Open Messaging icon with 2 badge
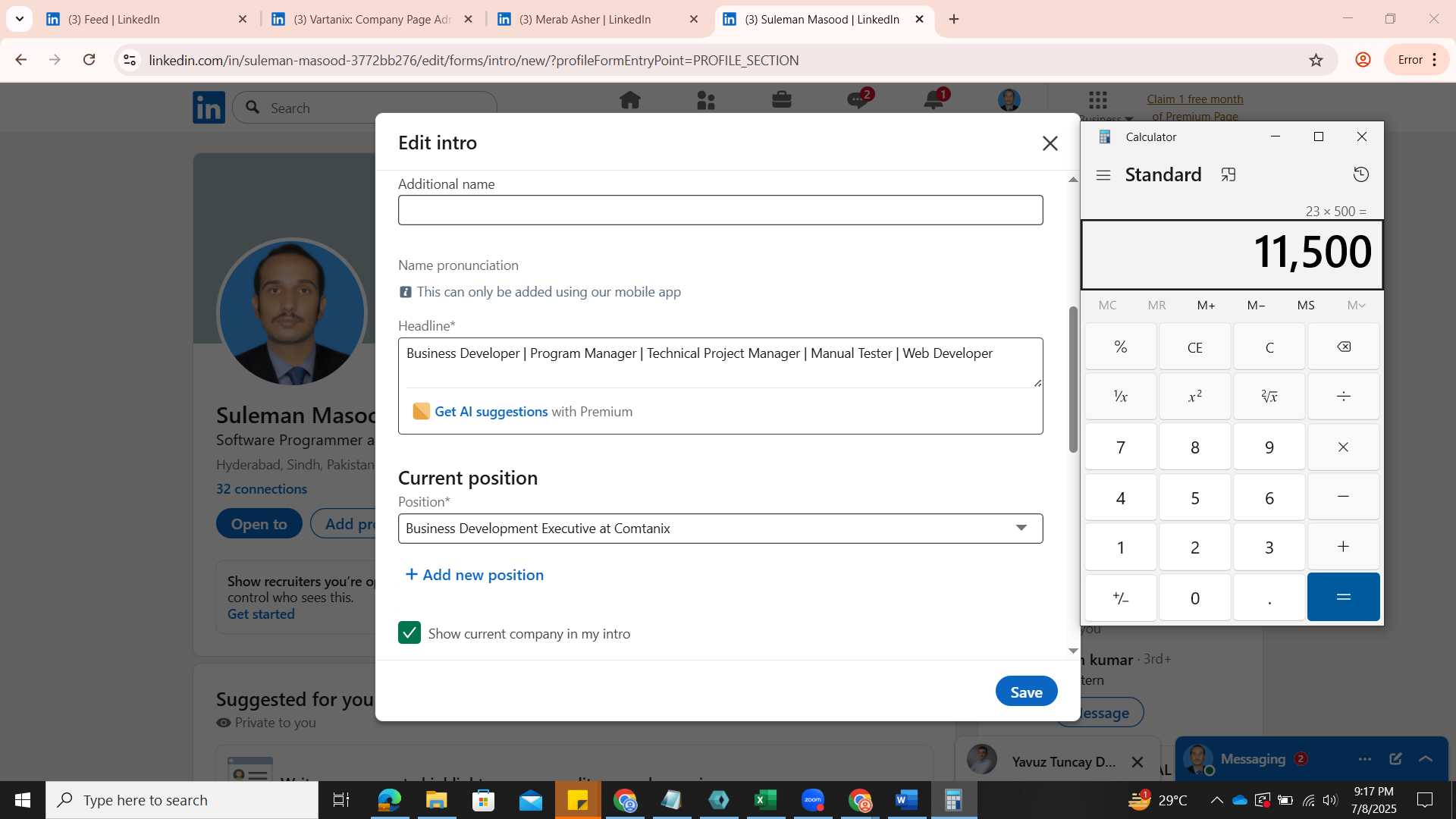This screenshot has width=1456, height=819. (859, 99)
